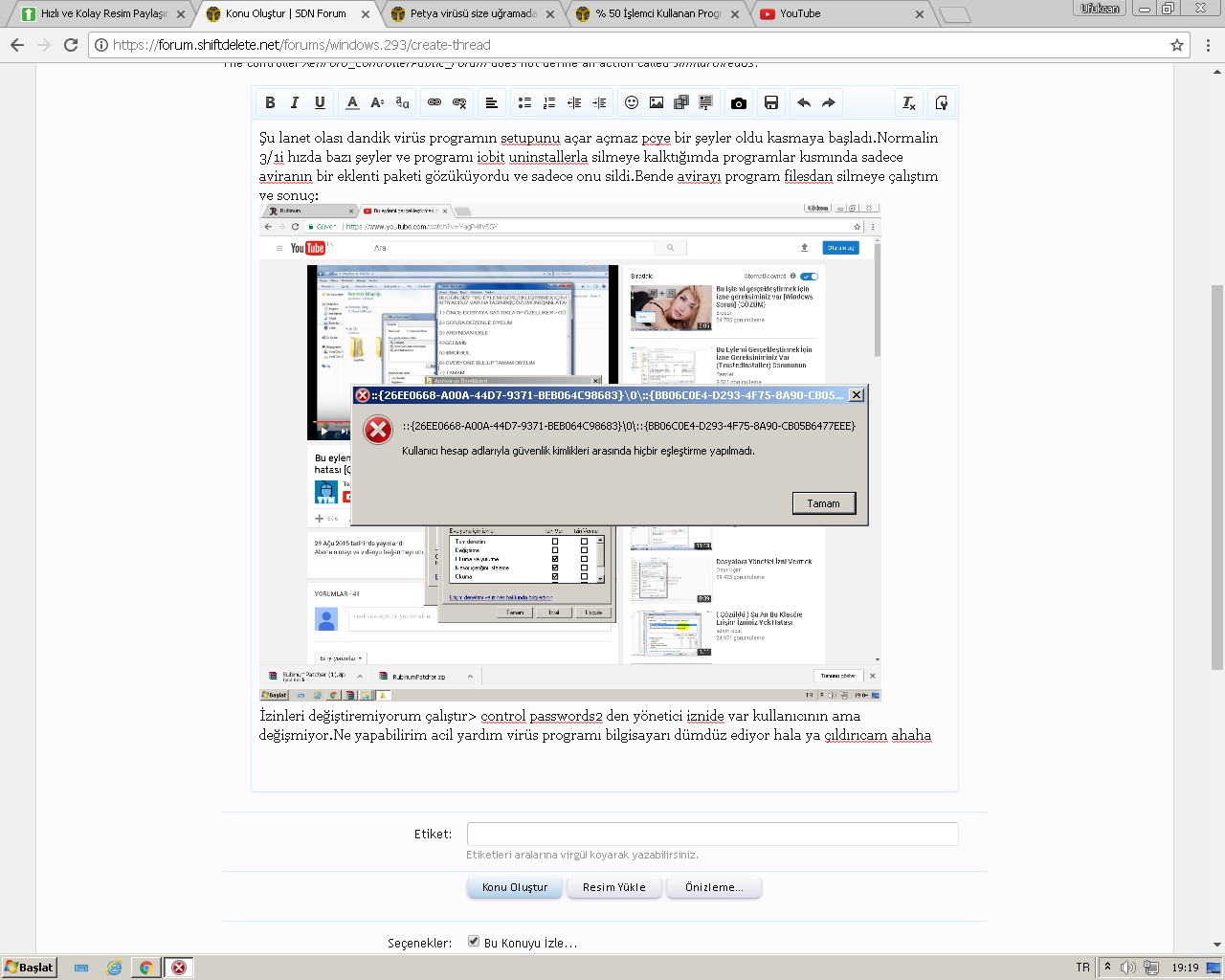Viewport: 1225px width, 980px height.
Task: Open the font family dropdown
Action: point(403,102)
